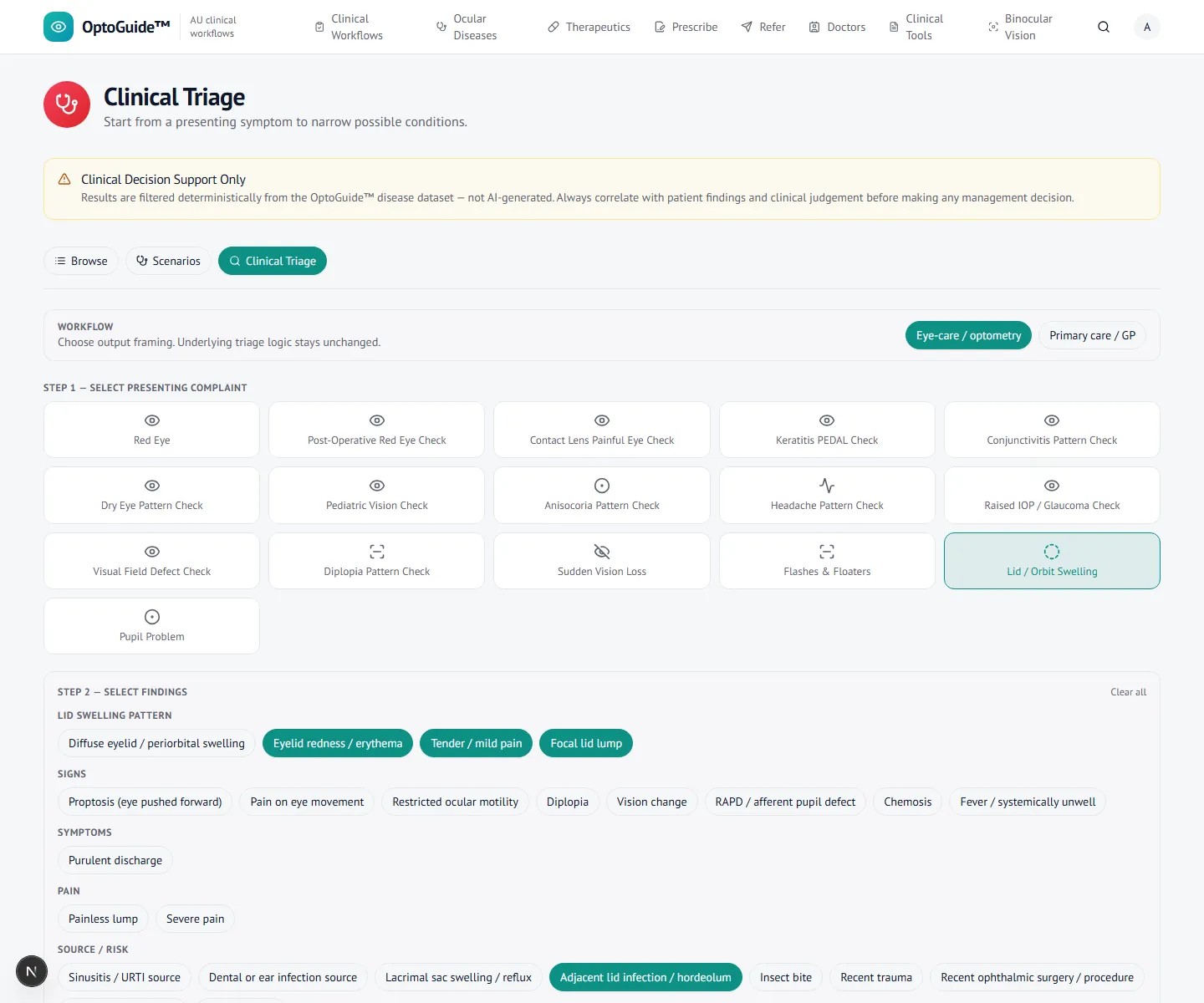Open the Ocular Diseases nav menu
This screenshot has height=1003, width=1204.
point(467,27)
